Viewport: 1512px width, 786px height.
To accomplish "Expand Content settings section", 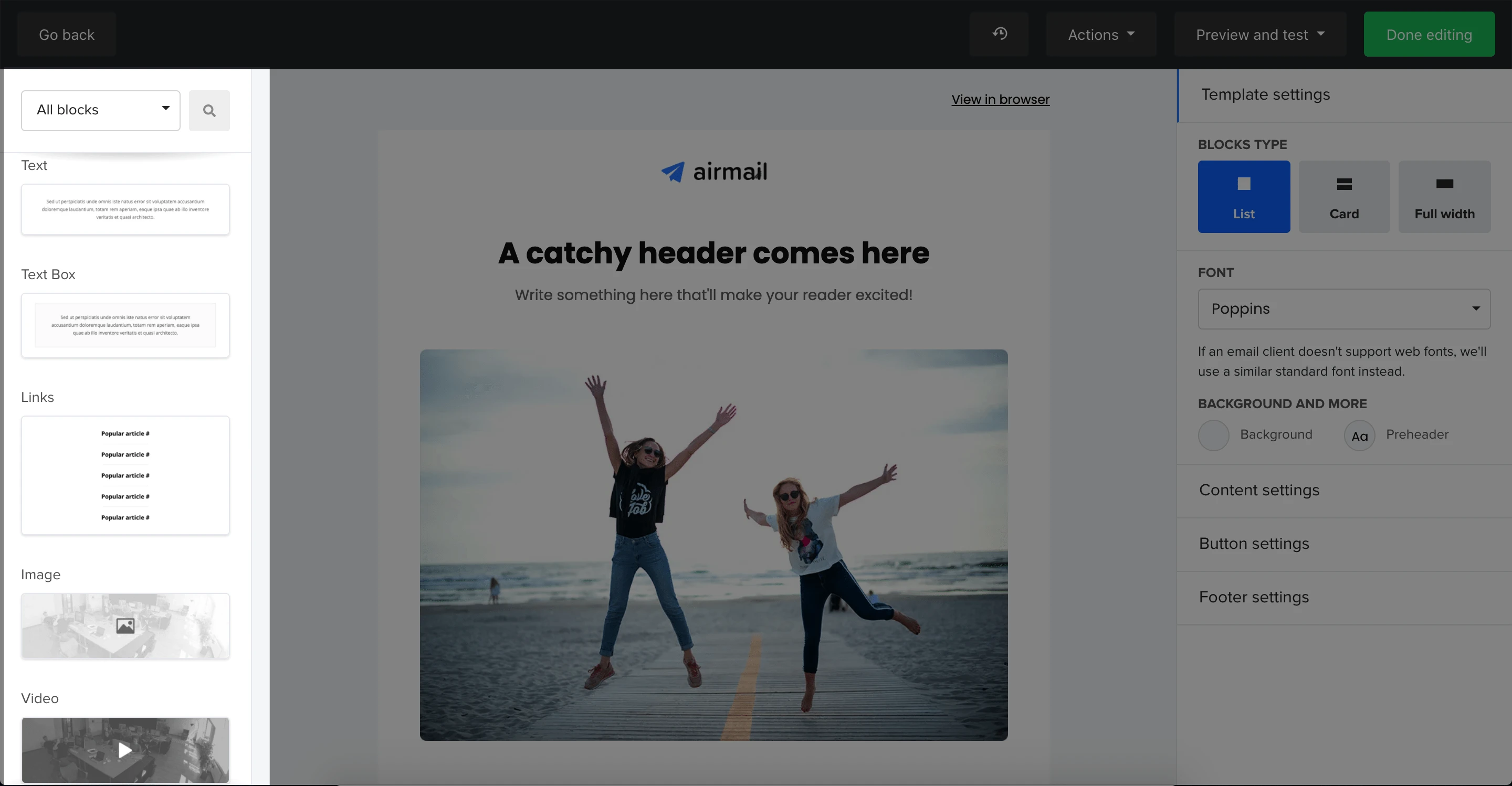I will click(x=1259, y=490).
